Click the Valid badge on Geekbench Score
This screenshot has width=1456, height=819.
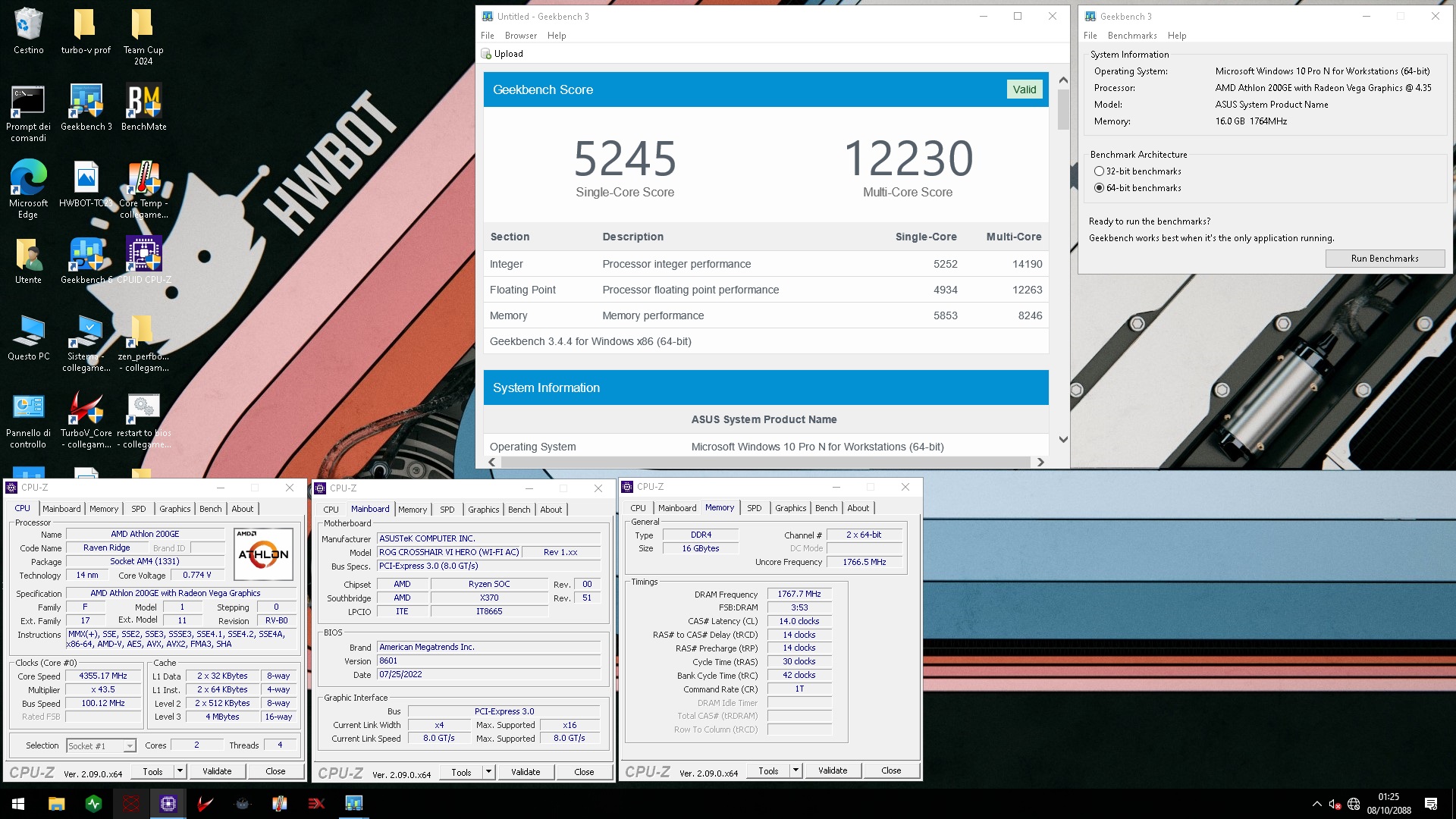coord(1025,89)
